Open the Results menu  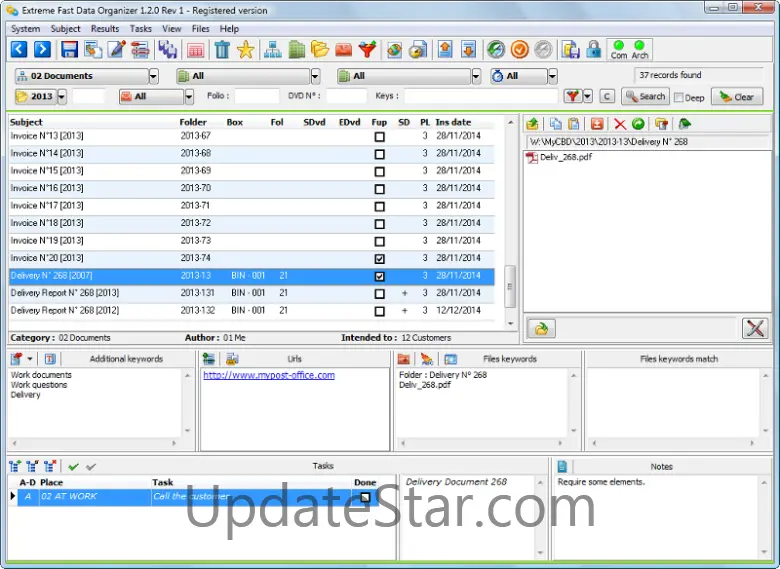105,29
